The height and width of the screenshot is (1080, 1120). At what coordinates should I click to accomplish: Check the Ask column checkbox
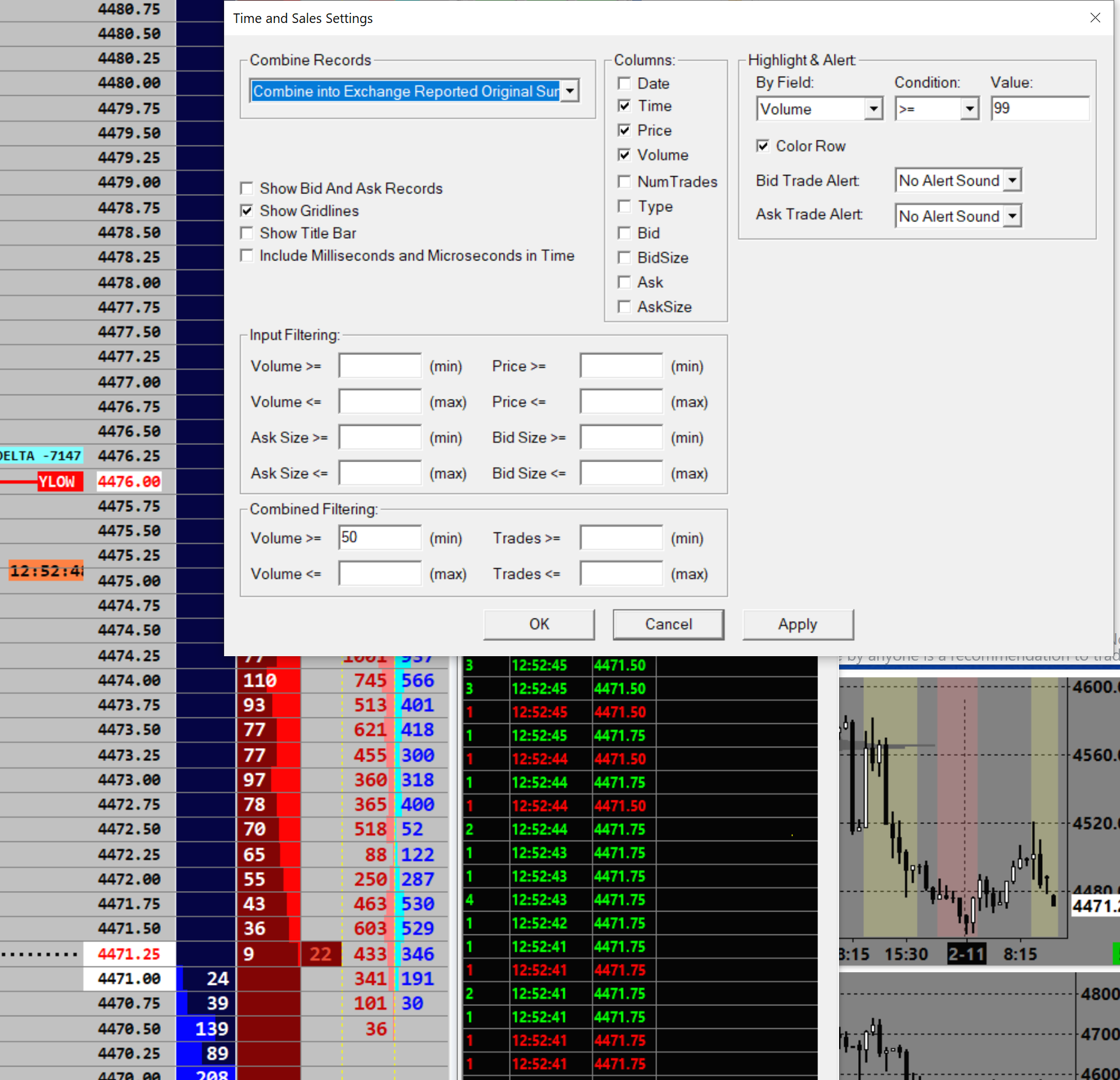624,282
